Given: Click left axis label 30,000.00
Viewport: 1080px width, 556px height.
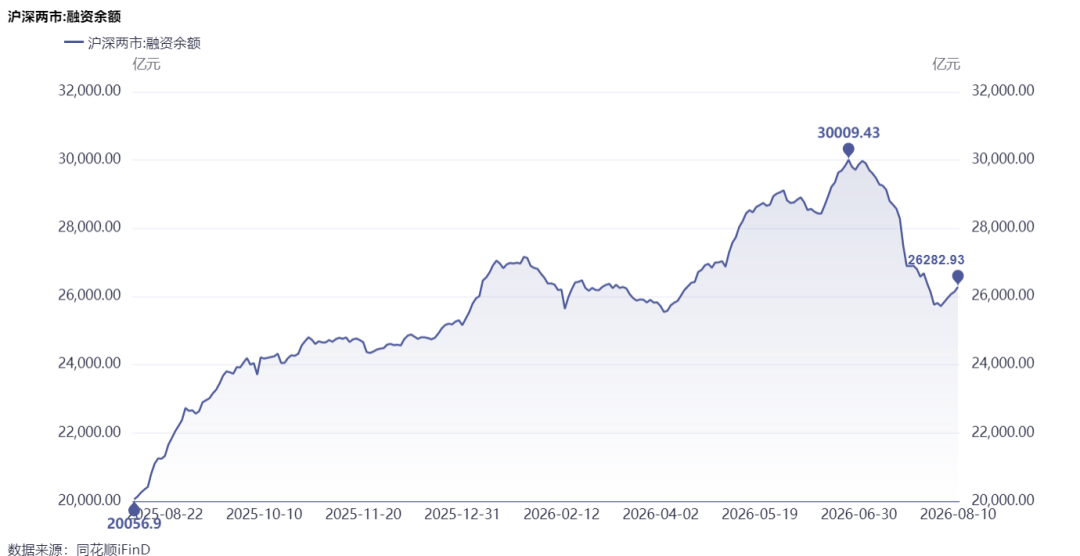Looking at the screenshot, I should (91, 158).
